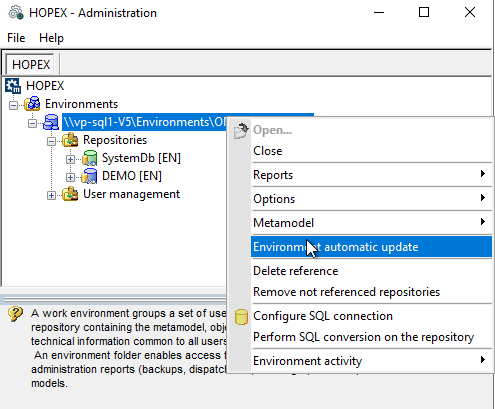Expand the SystemDb [EN] repository
Screen dimensions: 495x409
click(x=70, y=159)
